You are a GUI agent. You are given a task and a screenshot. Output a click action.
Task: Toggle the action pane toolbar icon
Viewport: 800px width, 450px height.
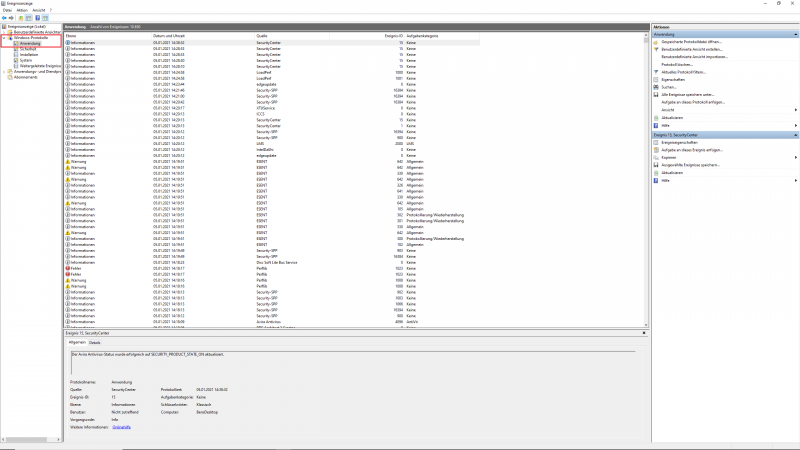[x=45, y=18]
